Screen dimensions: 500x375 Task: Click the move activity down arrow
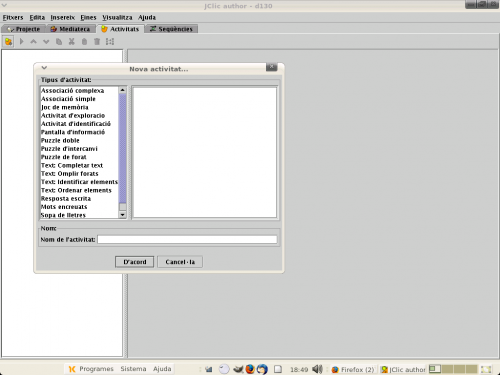tap(46, 42)
